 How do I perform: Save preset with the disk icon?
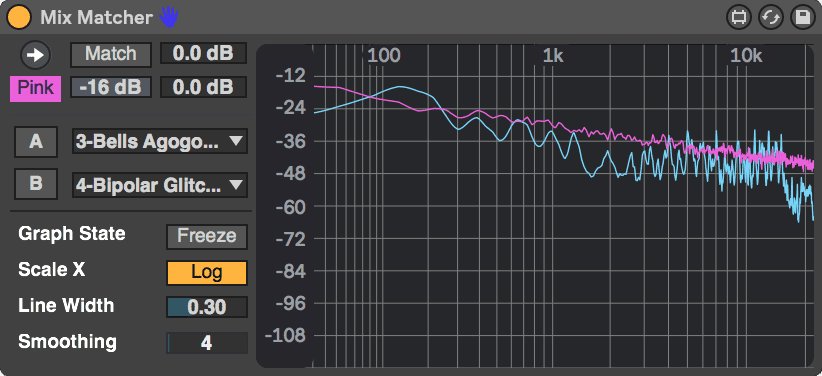[x=802, y=17]
